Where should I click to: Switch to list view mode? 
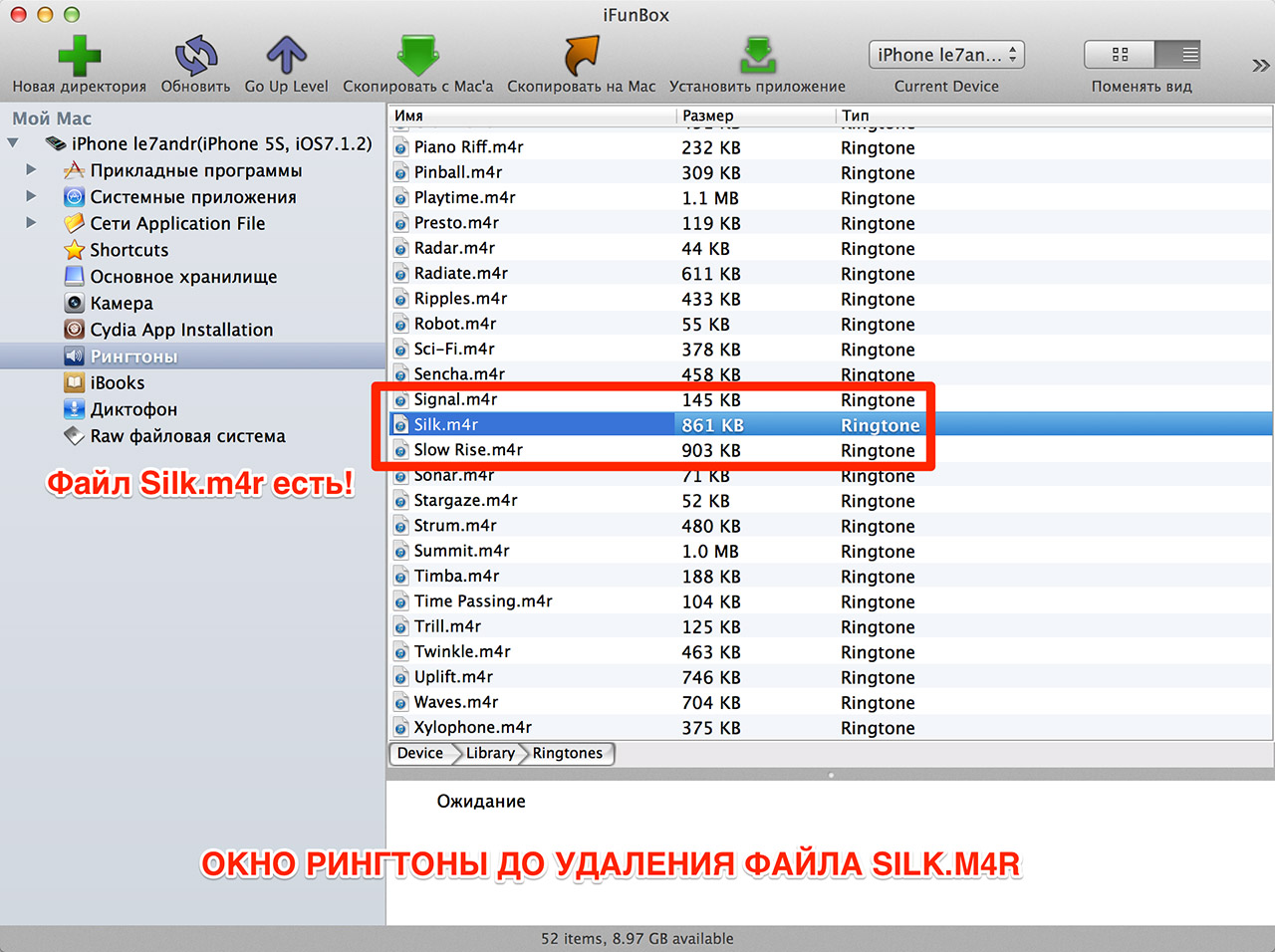coord(1178,55)
